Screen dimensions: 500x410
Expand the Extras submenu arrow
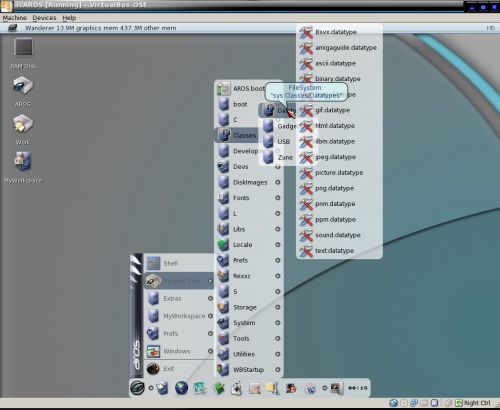[210, 298]
